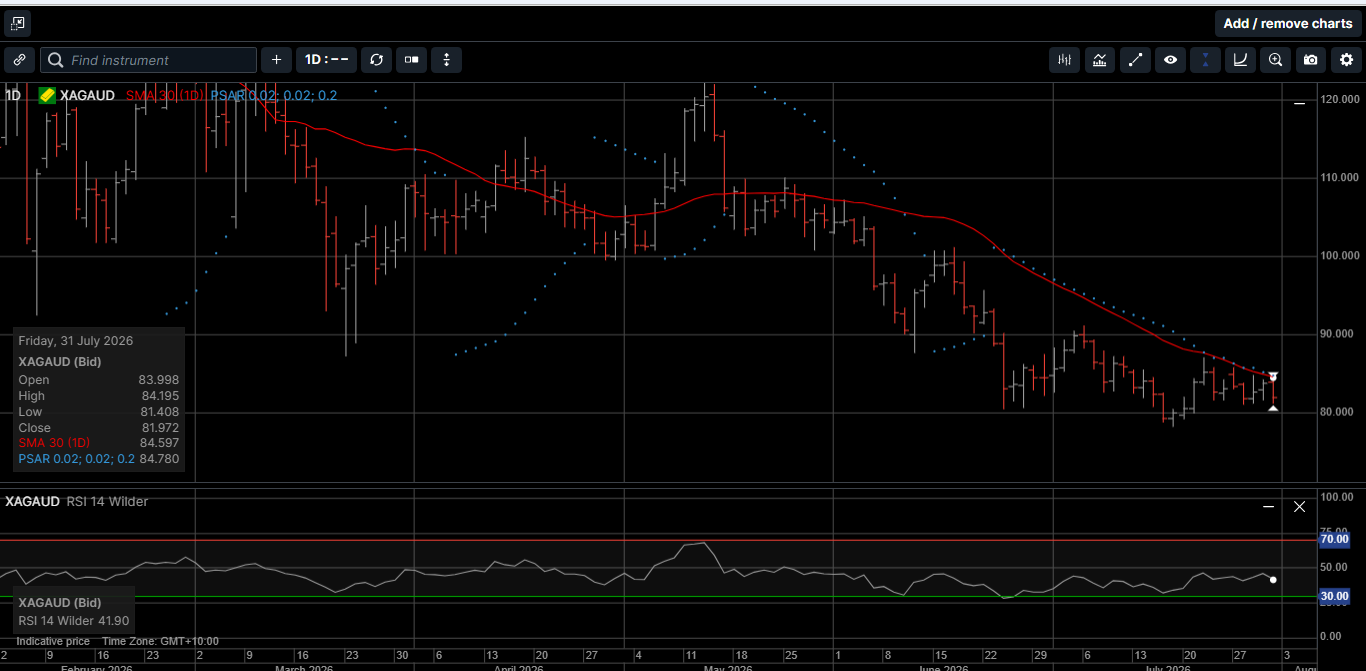Click the 70.00 overbought level marker
This screenshot has width=1366, height=671.
click(x=1334, y=539)
